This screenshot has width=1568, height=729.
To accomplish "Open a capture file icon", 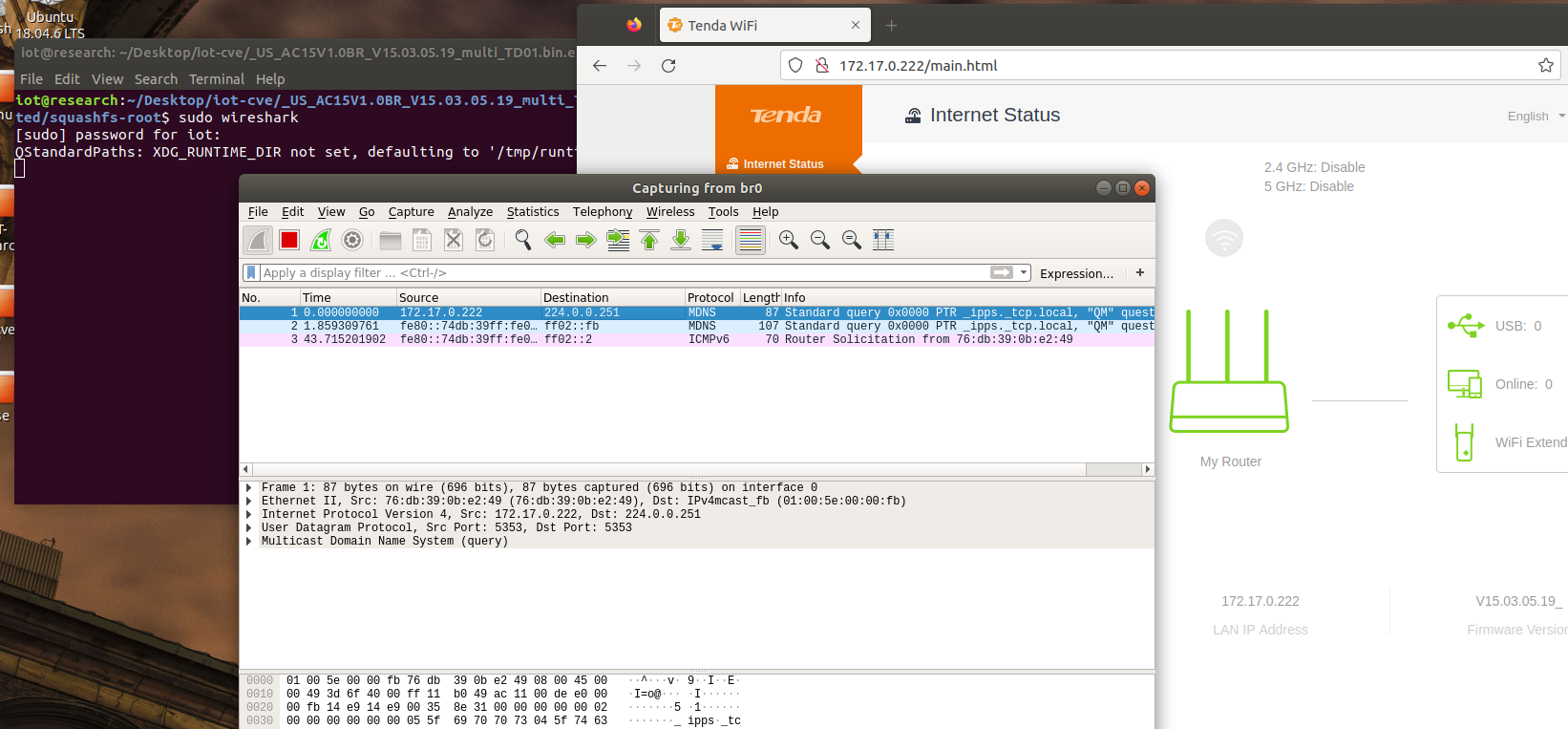I will click(x=391, y=240).
